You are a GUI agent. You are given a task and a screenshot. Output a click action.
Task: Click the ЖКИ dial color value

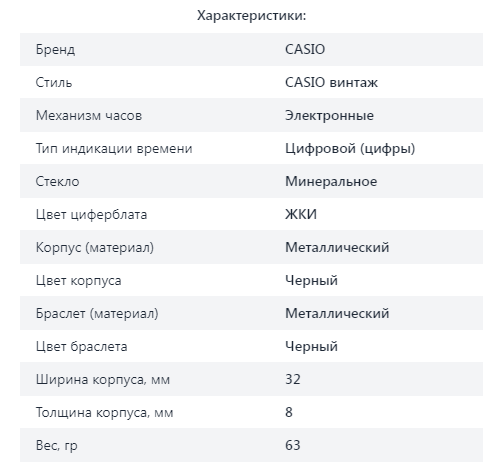point(301,214)
